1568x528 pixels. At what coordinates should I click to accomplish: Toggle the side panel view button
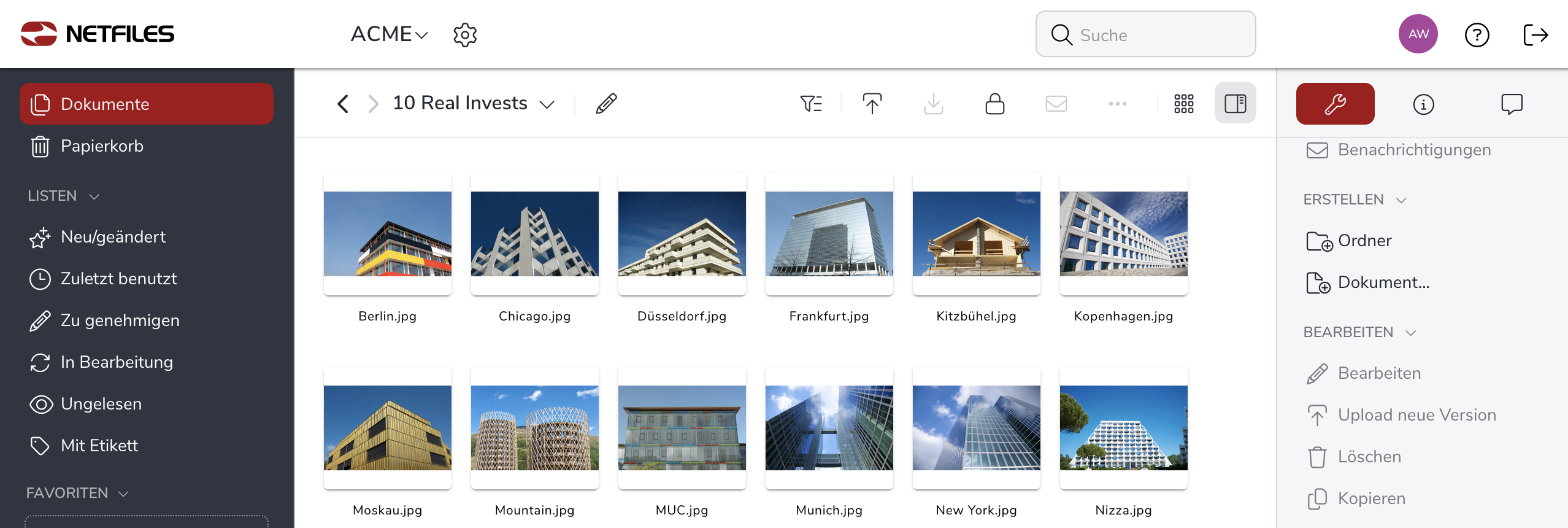pyautogui.click(x=1235, y=103)
